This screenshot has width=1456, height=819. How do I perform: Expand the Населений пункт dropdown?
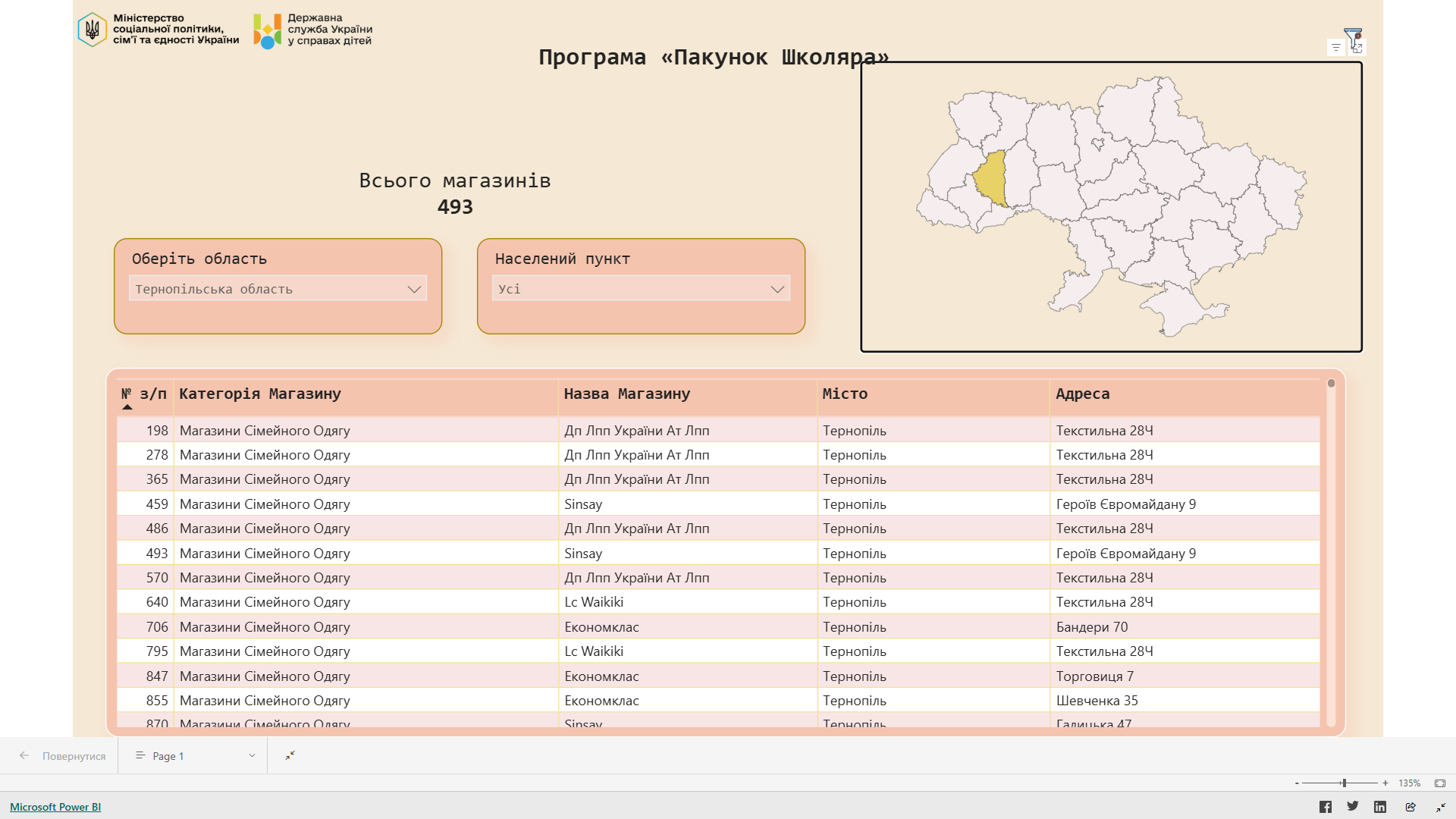[641, 289]
